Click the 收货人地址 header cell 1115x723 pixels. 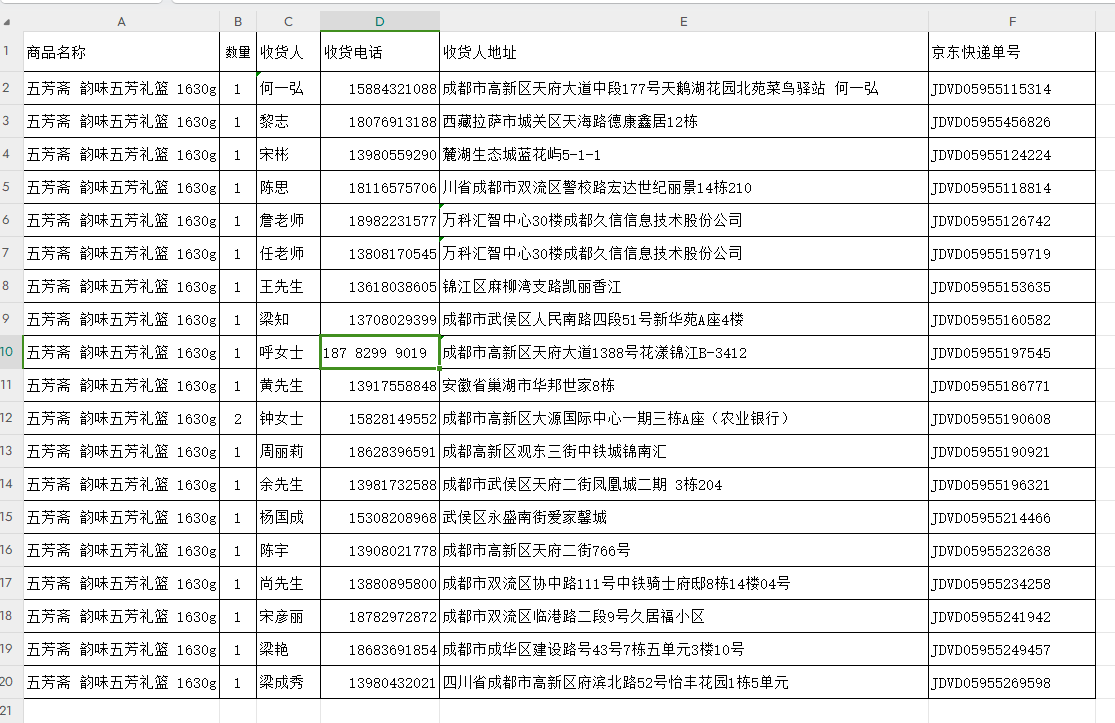683,52
